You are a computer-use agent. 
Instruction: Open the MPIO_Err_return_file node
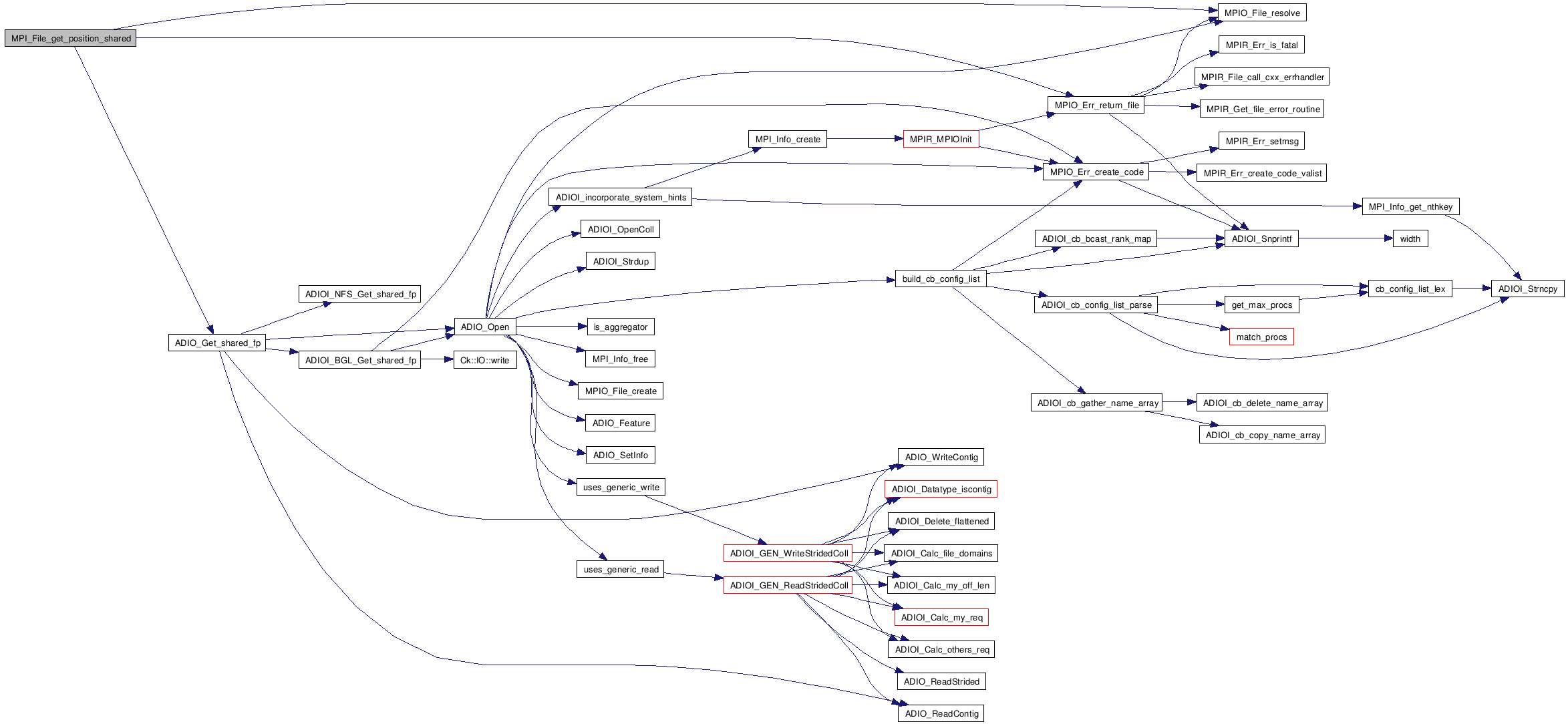(x=1096, y=106)
